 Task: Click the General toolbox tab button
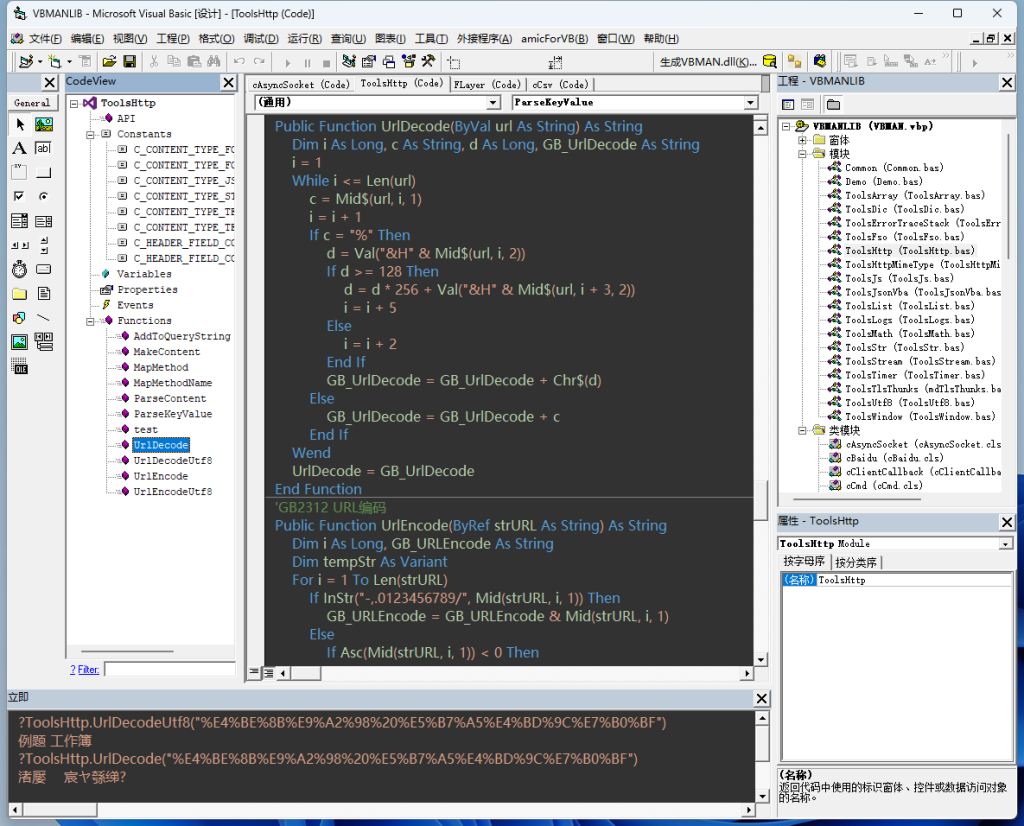point(32,103)
